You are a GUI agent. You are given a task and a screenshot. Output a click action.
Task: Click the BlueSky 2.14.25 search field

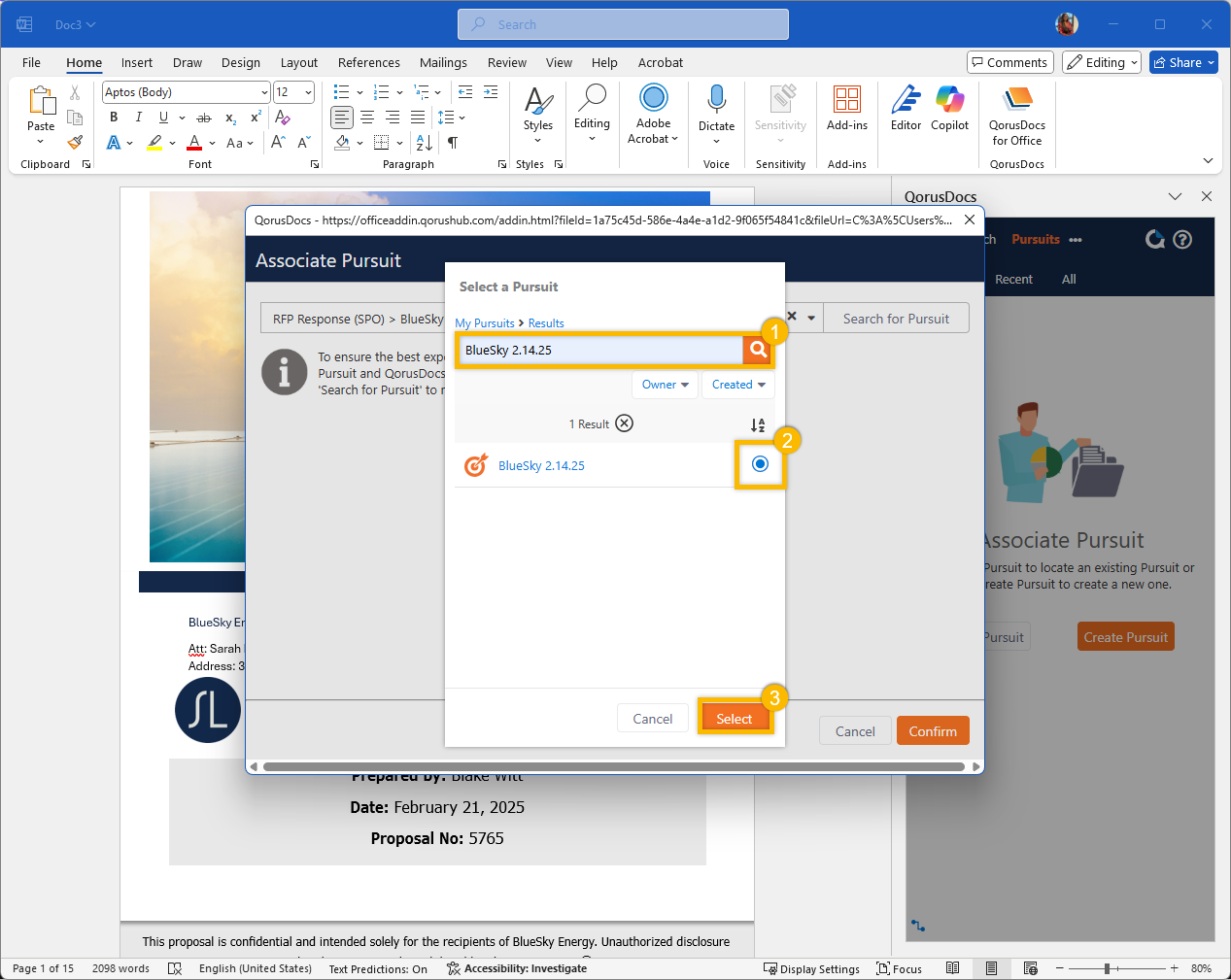click(599, 350)
